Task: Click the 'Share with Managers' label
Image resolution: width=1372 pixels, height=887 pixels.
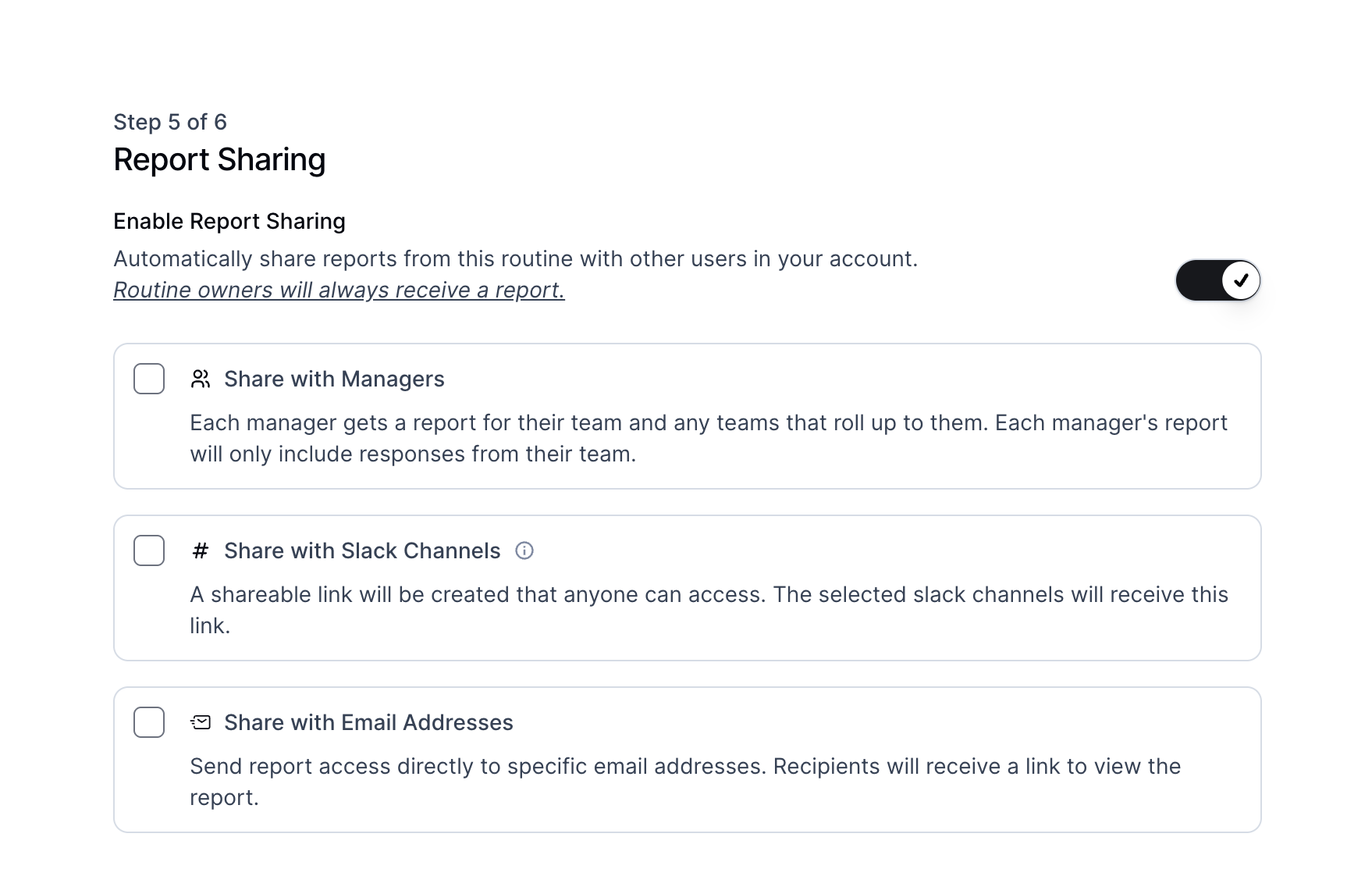Action: pyautogui.click(x=334, y=379)
